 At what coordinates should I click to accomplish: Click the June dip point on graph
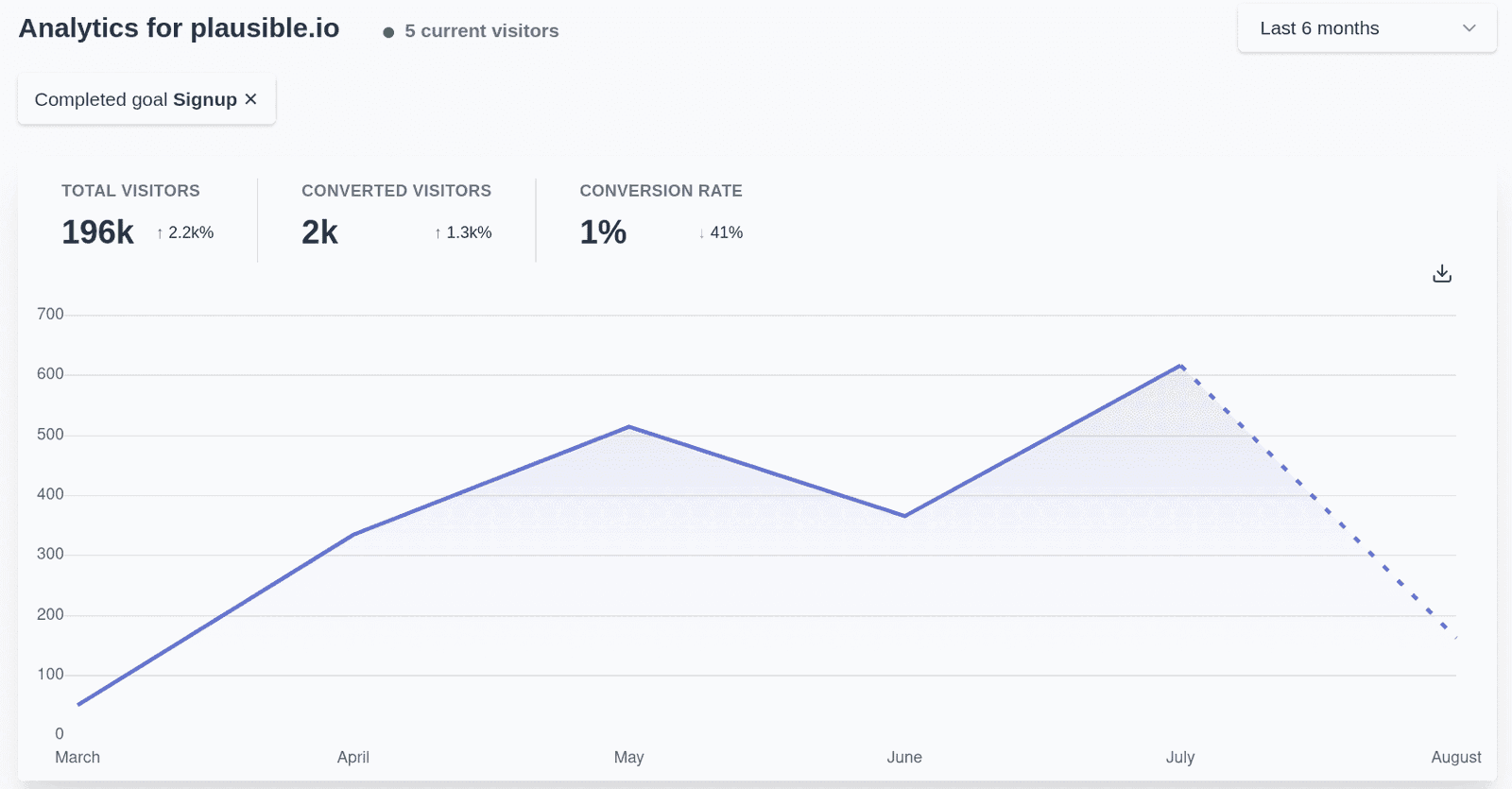904,516
